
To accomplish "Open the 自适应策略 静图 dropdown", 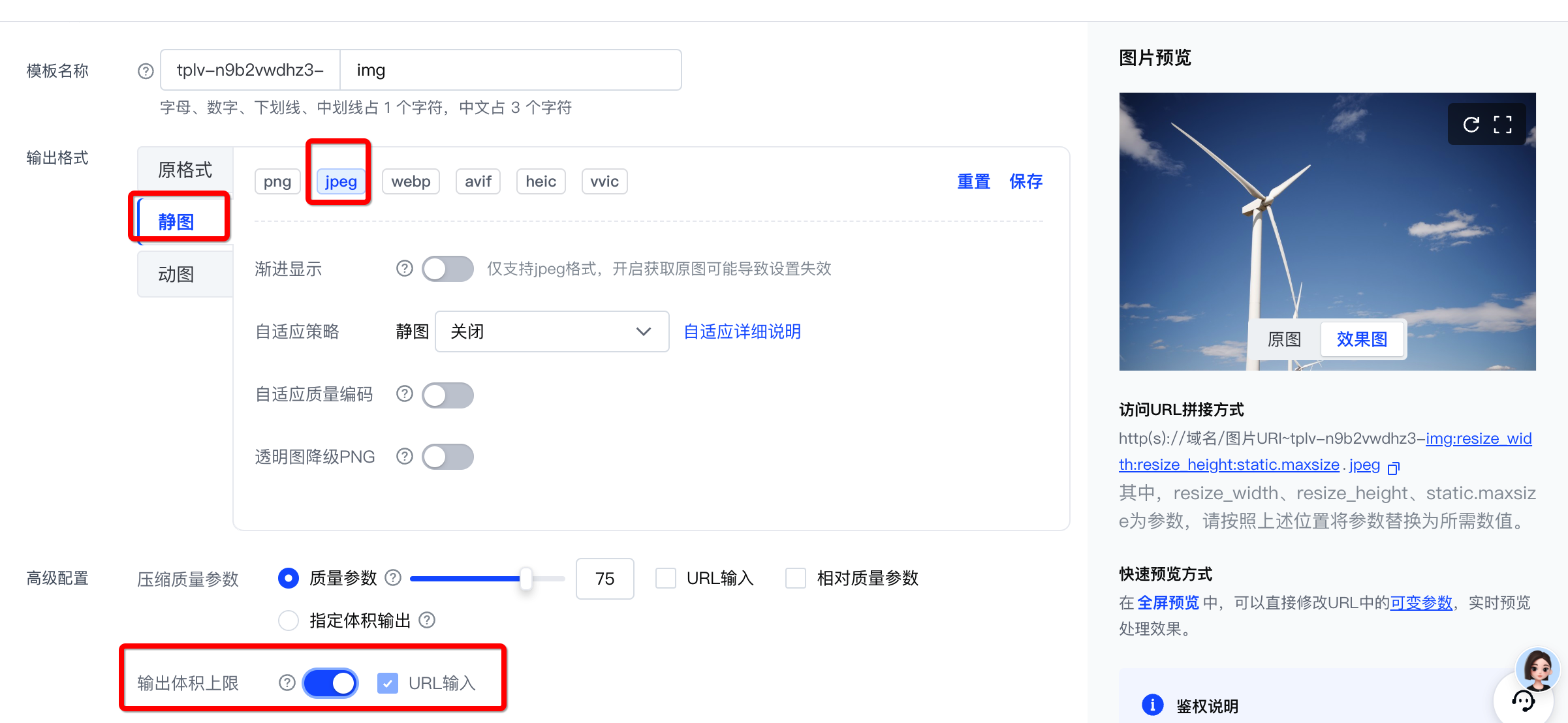I will 552,331.
